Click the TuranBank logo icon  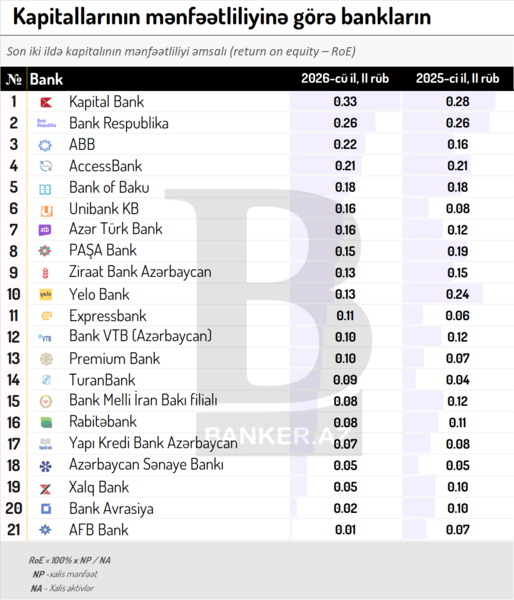tap(46, 380)
